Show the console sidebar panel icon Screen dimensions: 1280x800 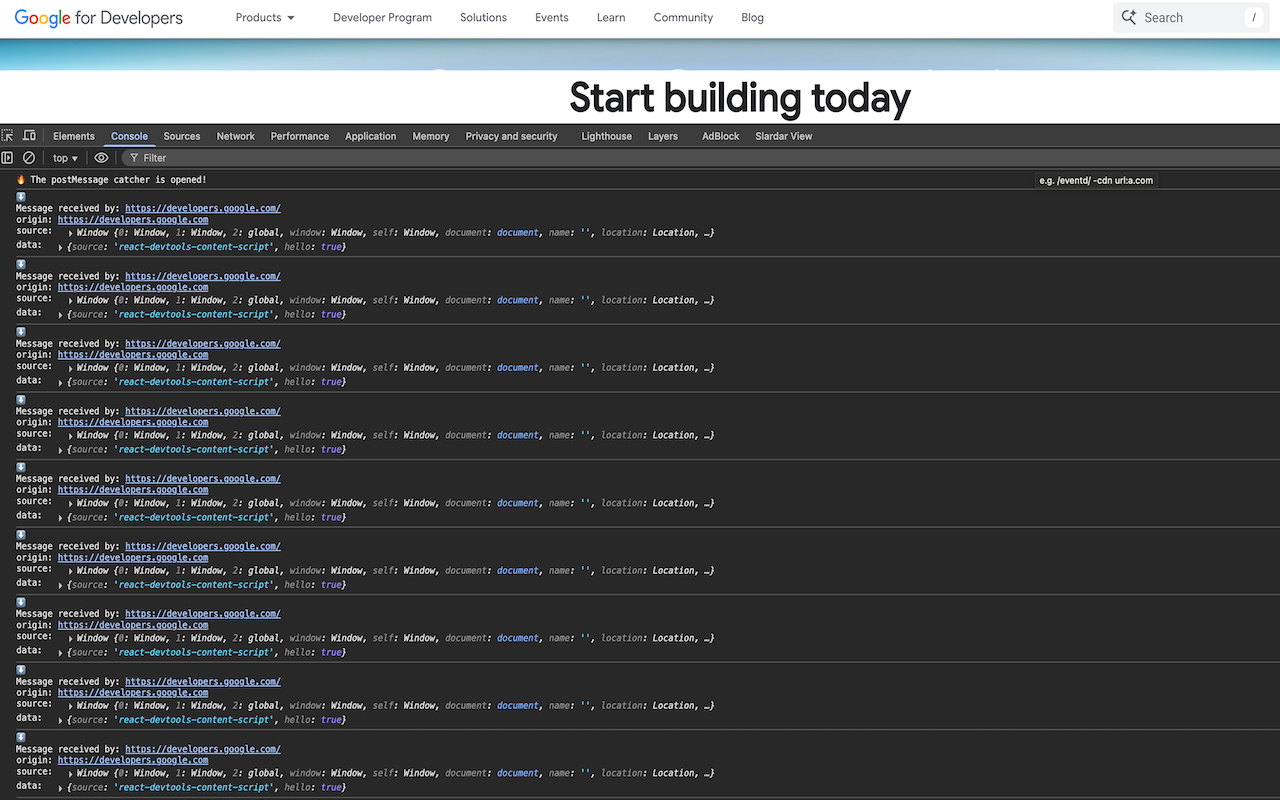[8, 158]
